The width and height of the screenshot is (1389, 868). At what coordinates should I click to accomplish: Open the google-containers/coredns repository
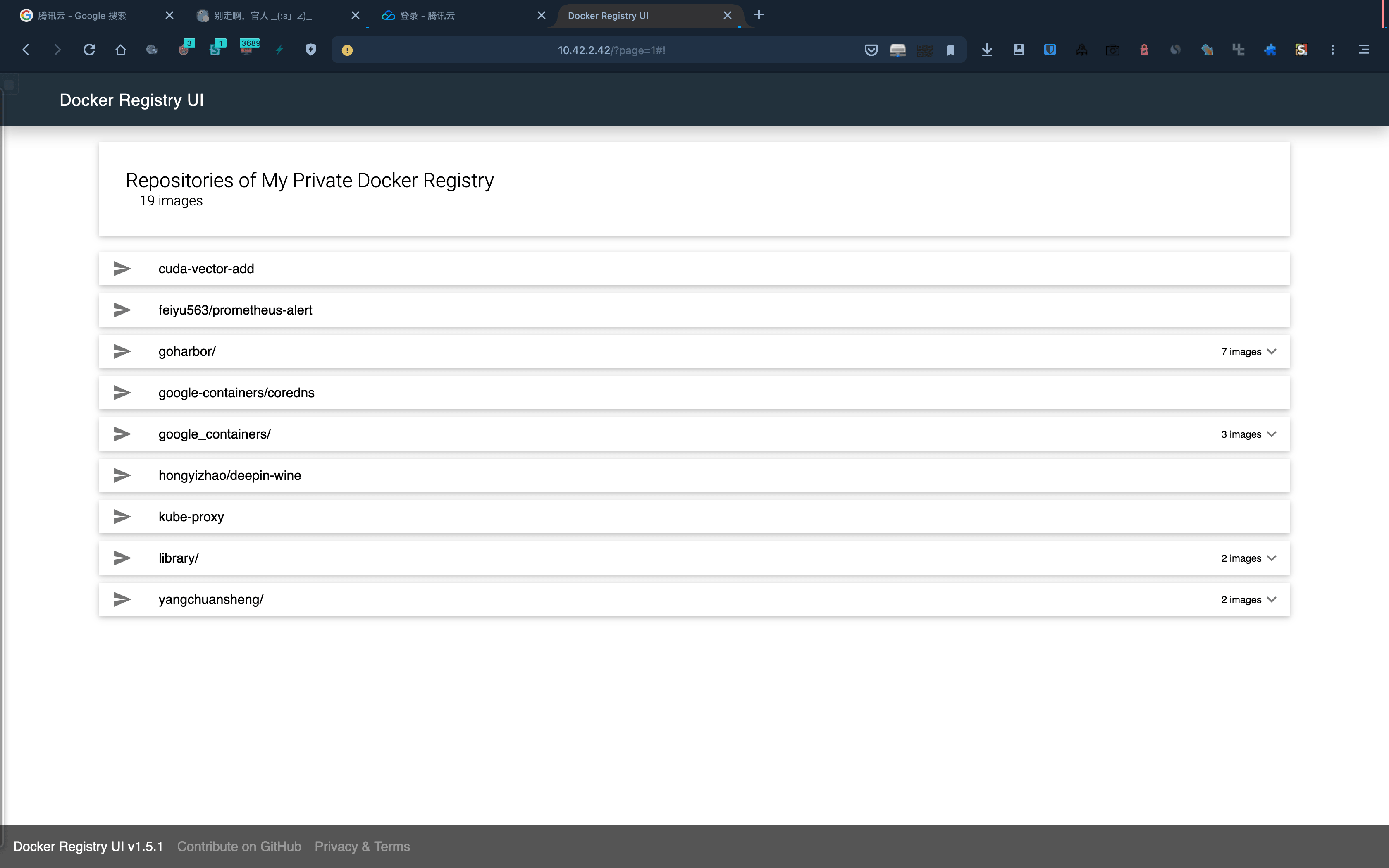click(x=694, y=393)
